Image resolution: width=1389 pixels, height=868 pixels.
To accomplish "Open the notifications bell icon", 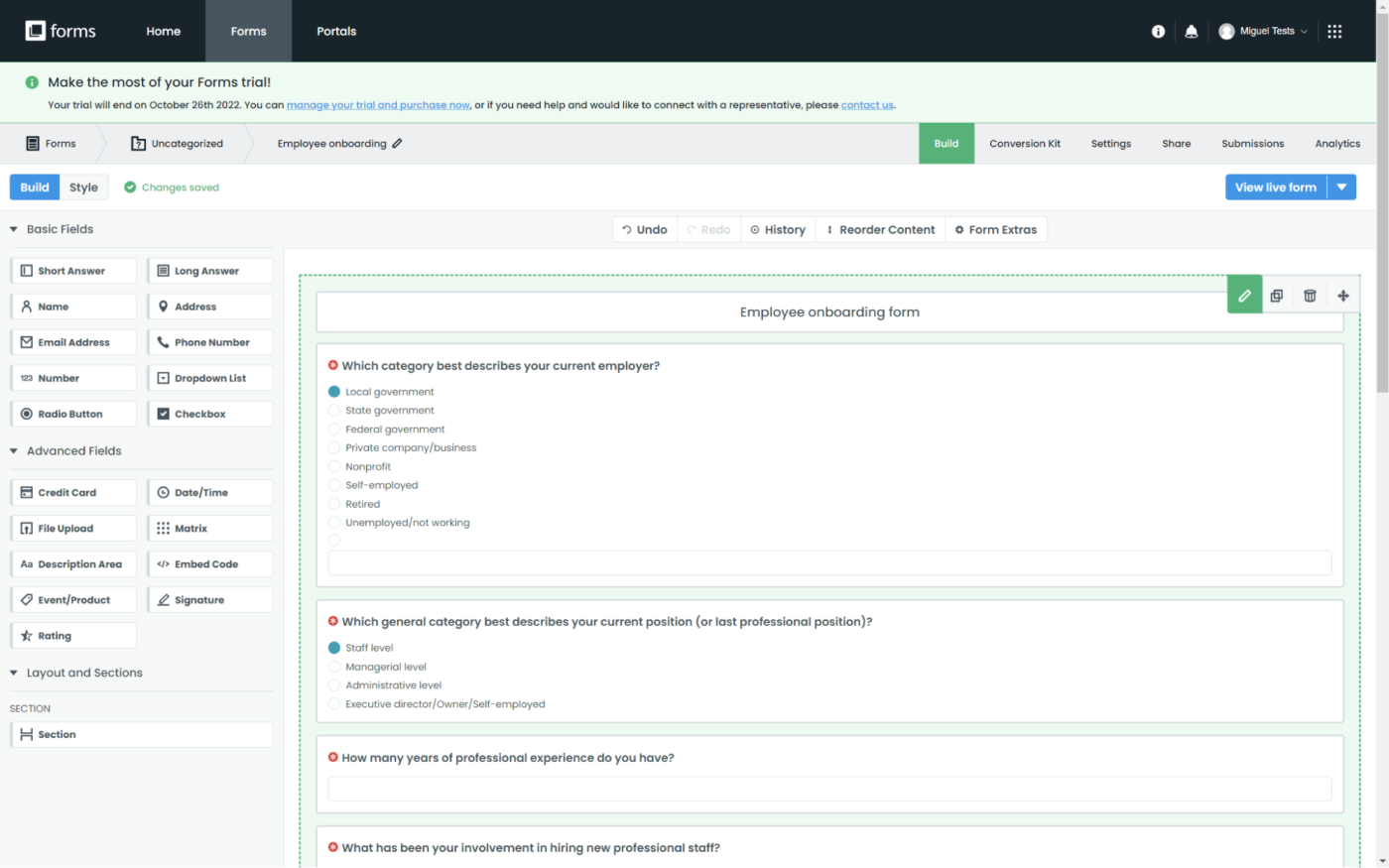I will [x=1192, y=32].
